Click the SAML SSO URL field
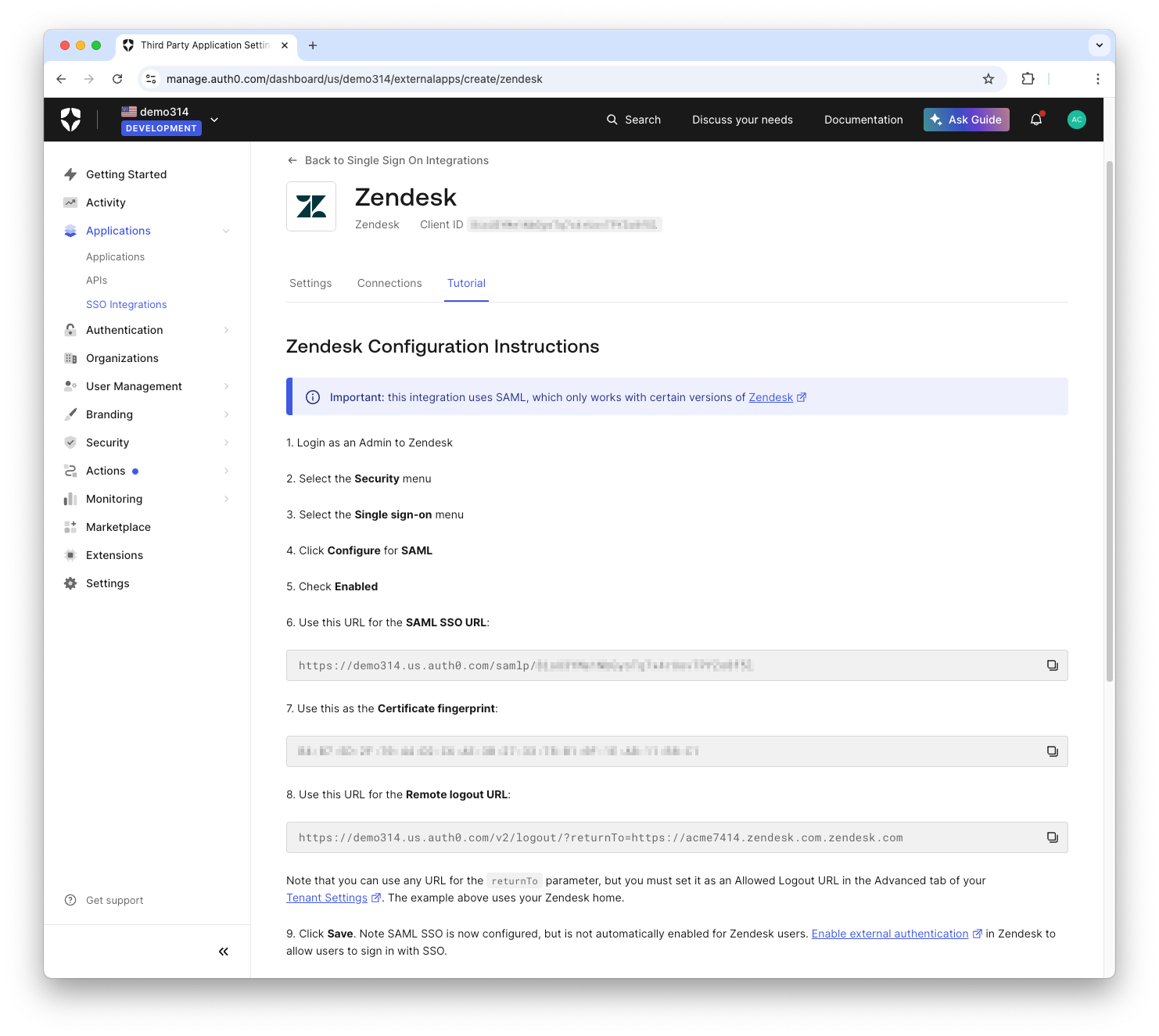Viewport: 1159px width, 1036px height. 676,665
